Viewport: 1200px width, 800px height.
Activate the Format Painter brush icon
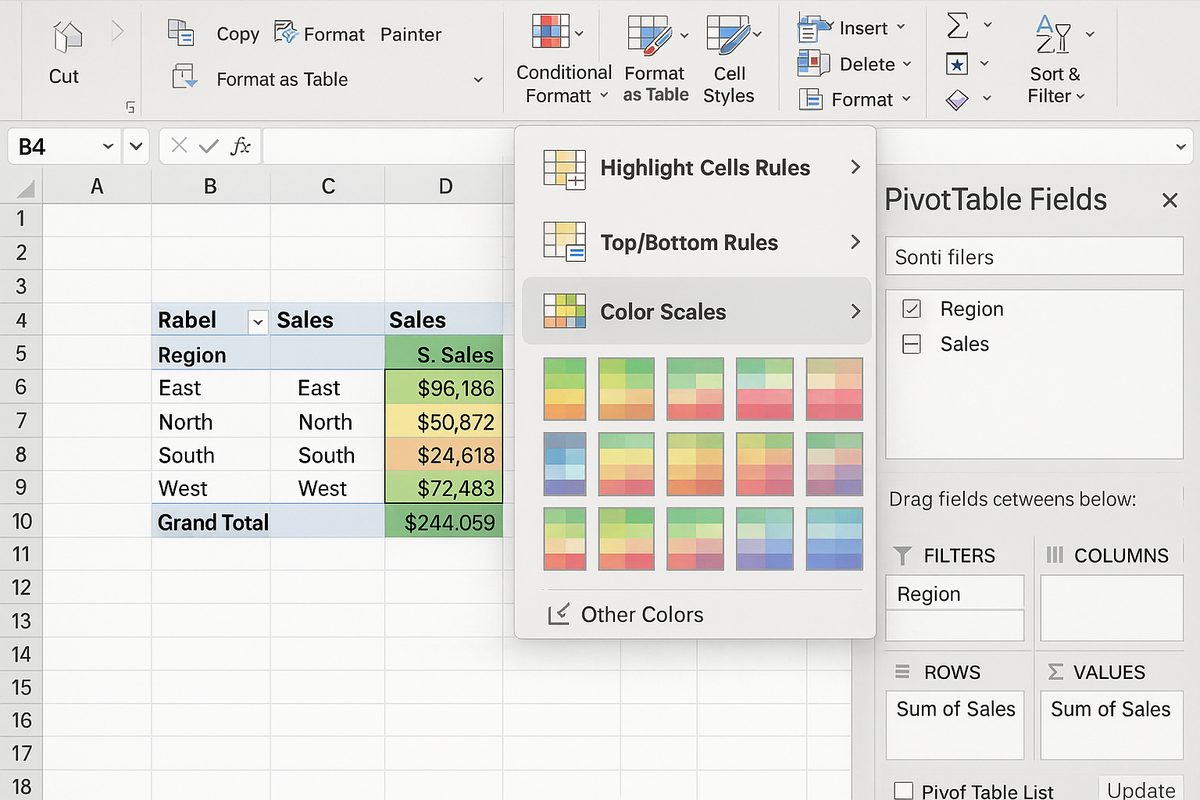pyautogui.click(x=285, y=33)
